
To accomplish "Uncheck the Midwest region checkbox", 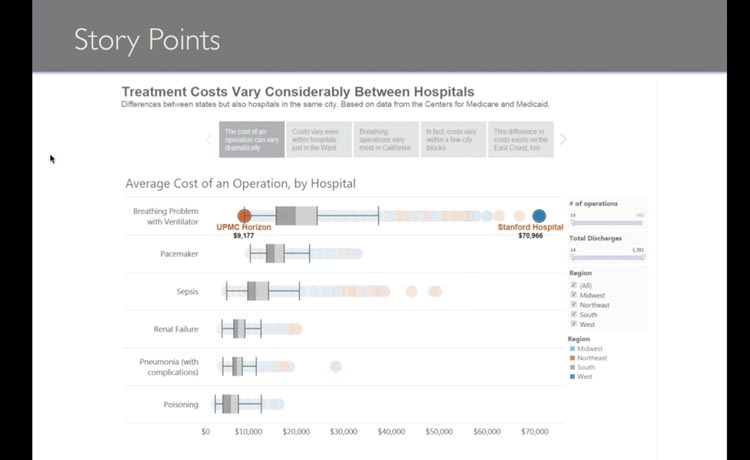I will point(573,295).
